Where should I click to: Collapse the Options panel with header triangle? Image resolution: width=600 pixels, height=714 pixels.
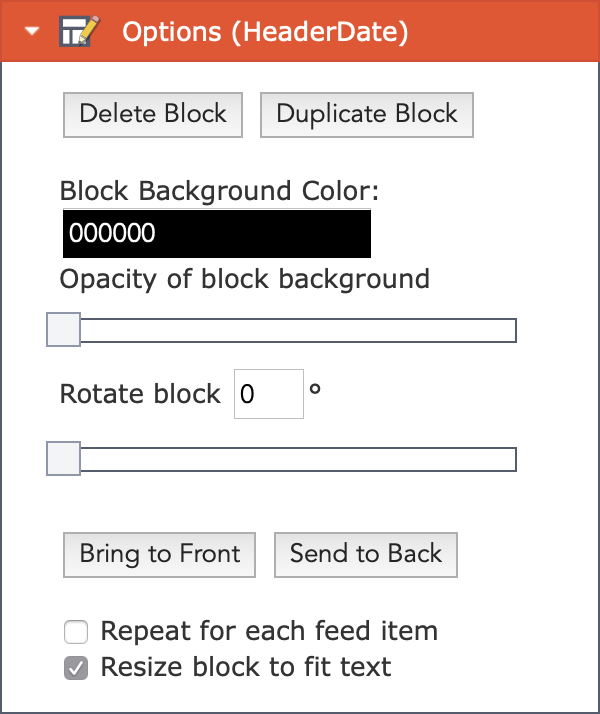coord(32,31)
